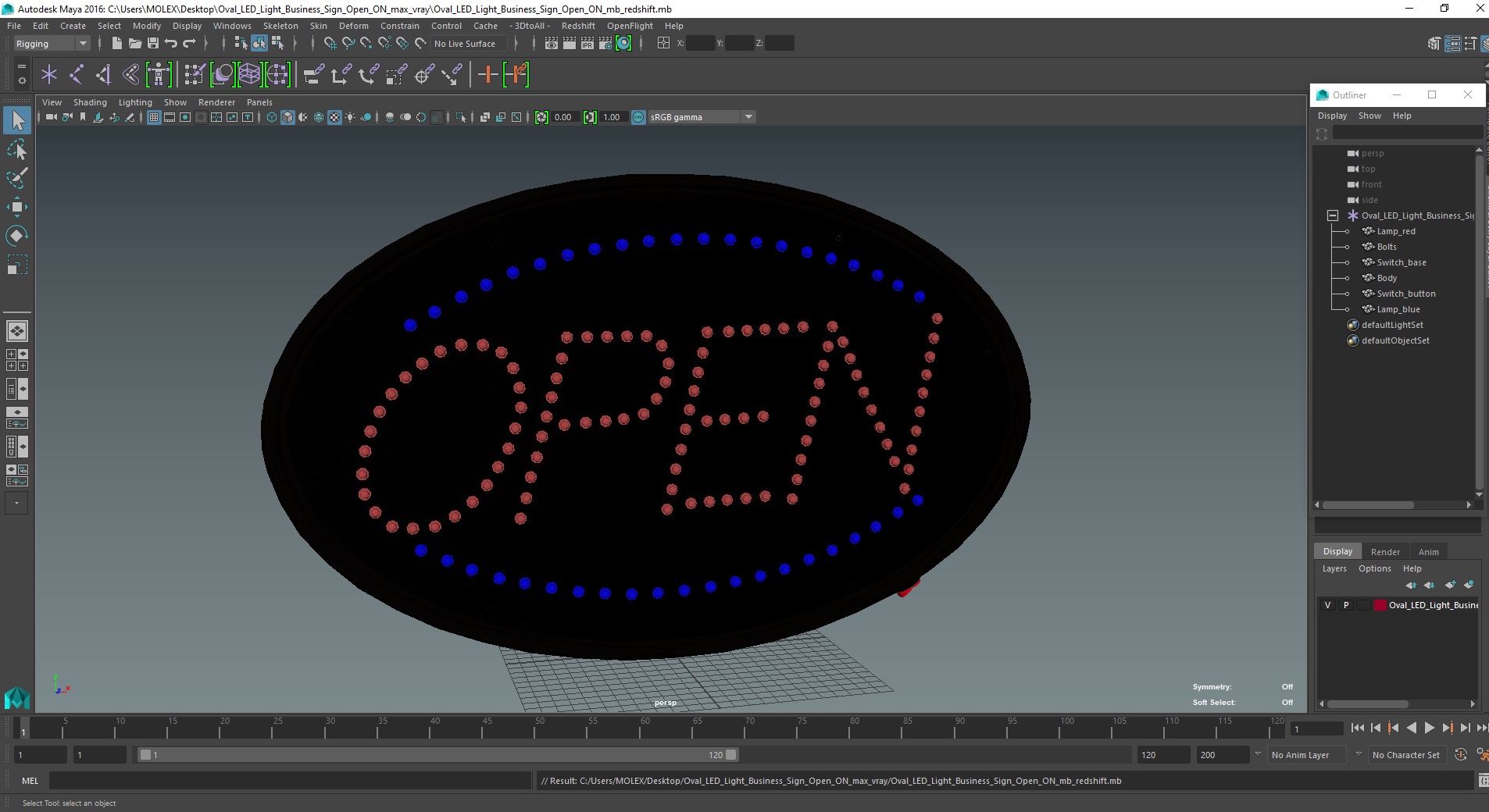
Task: Click the orange Set Key shelf icon
Action: 487,75
